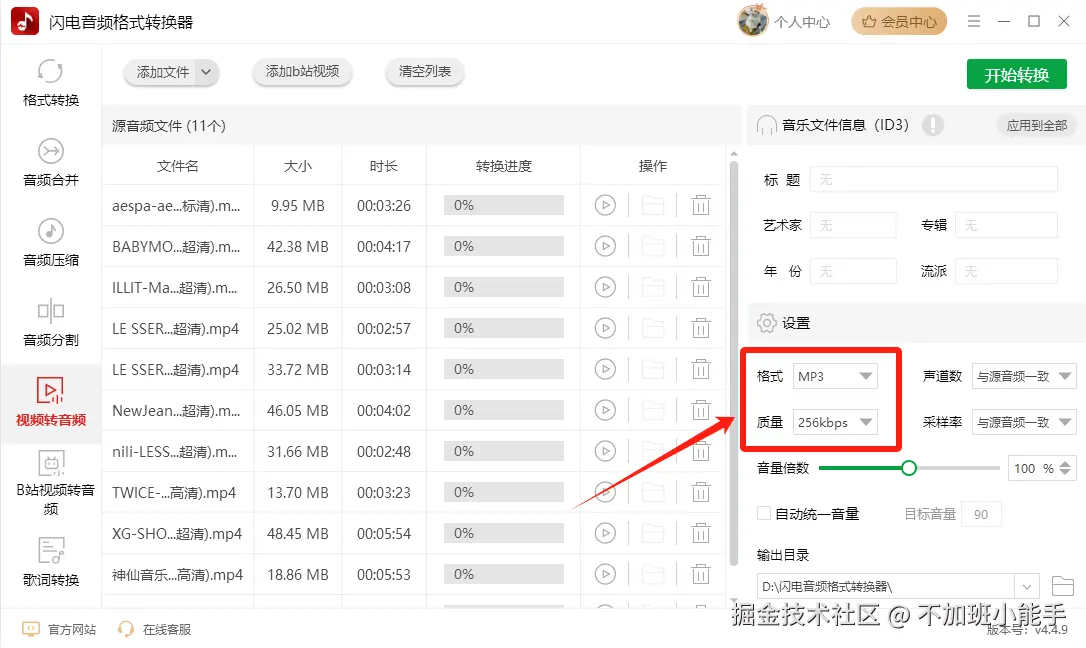
Task: Open 歌词转换 in the sidebar
Action: pos(51,561)
